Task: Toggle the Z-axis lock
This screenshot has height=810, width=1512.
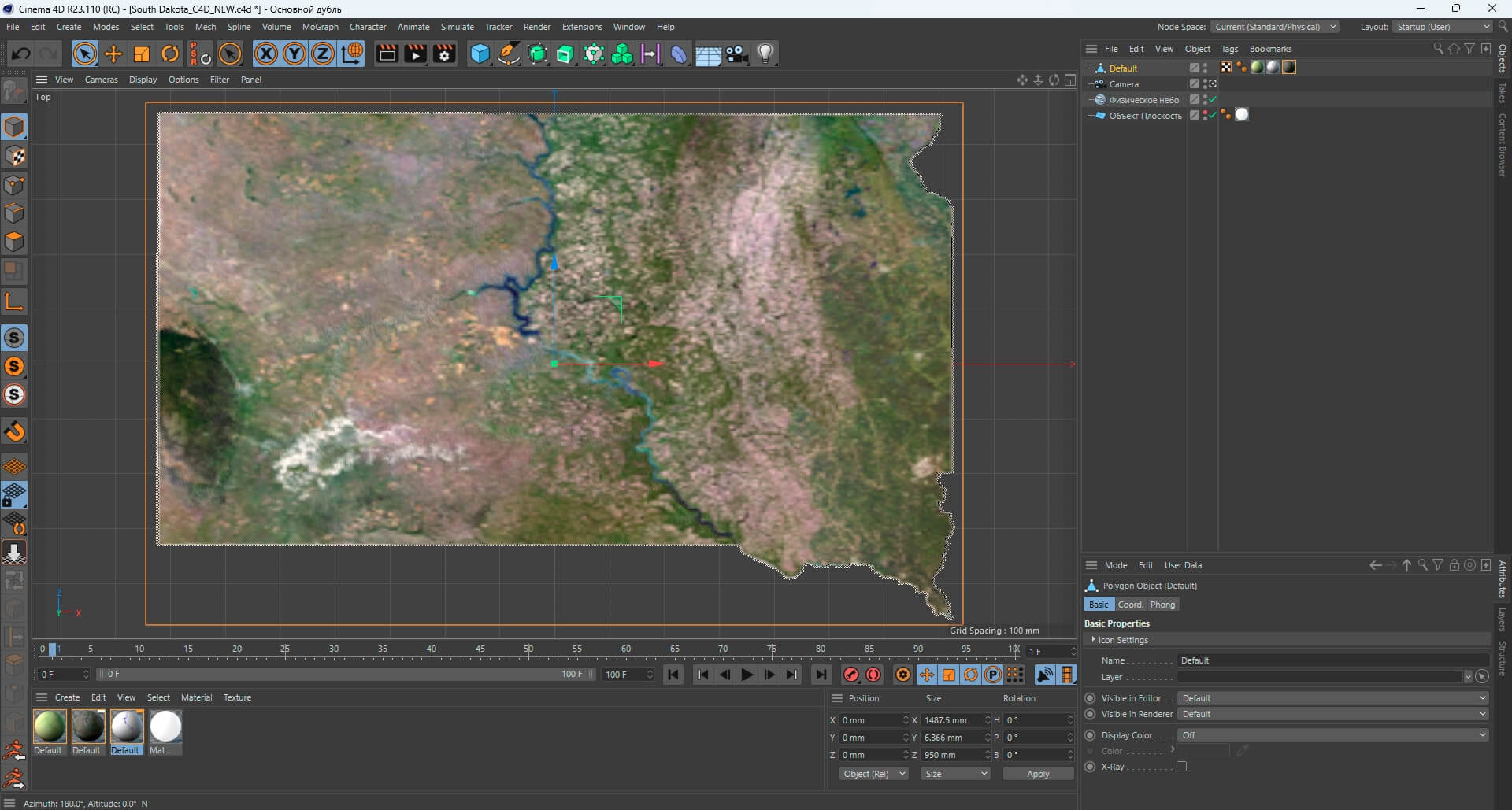Action: tap(323, 54)
